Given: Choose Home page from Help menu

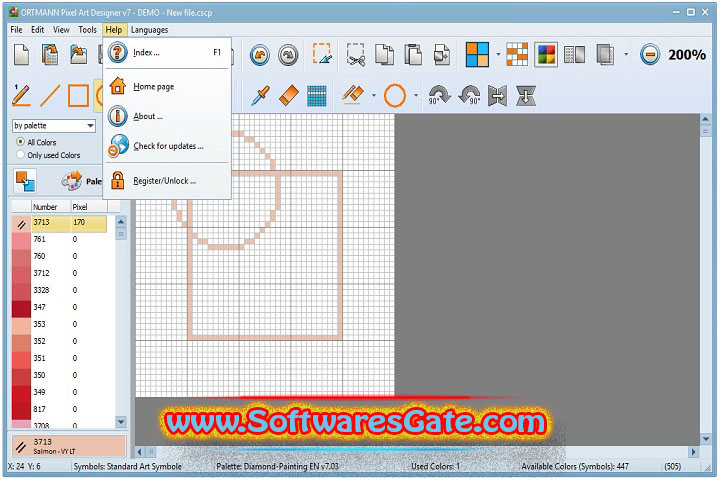Looking at the screenshot, I should pyautogui.click(x=167, y=86).
